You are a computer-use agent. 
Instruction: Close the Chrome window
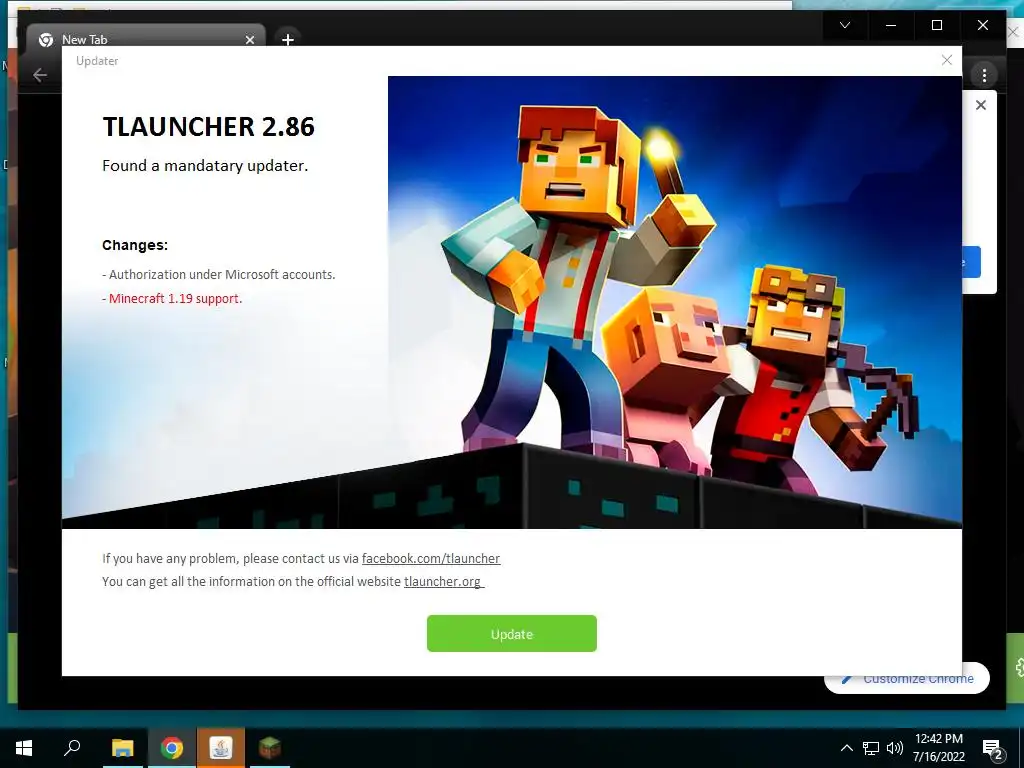[982, 25]
